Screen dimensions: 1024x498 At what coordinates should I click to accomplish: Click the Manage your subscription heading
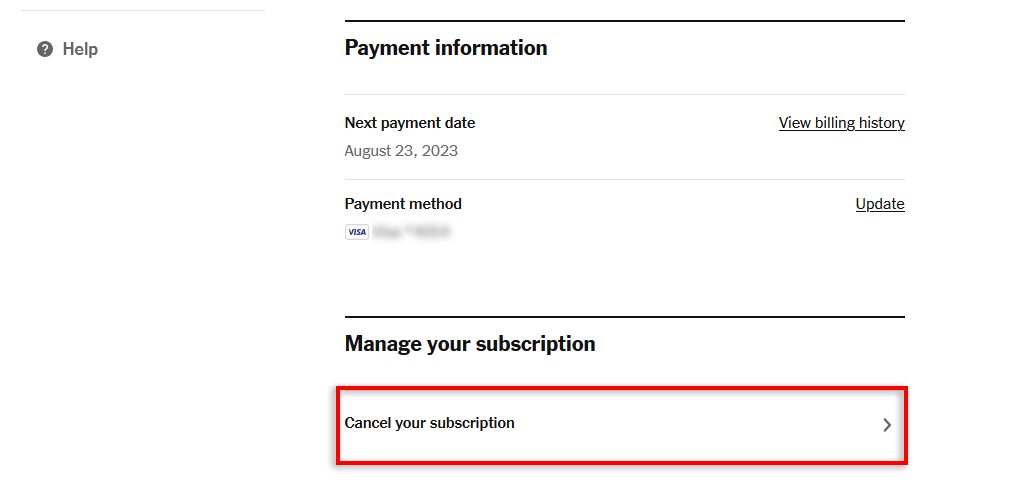click(x=470, y=344)
